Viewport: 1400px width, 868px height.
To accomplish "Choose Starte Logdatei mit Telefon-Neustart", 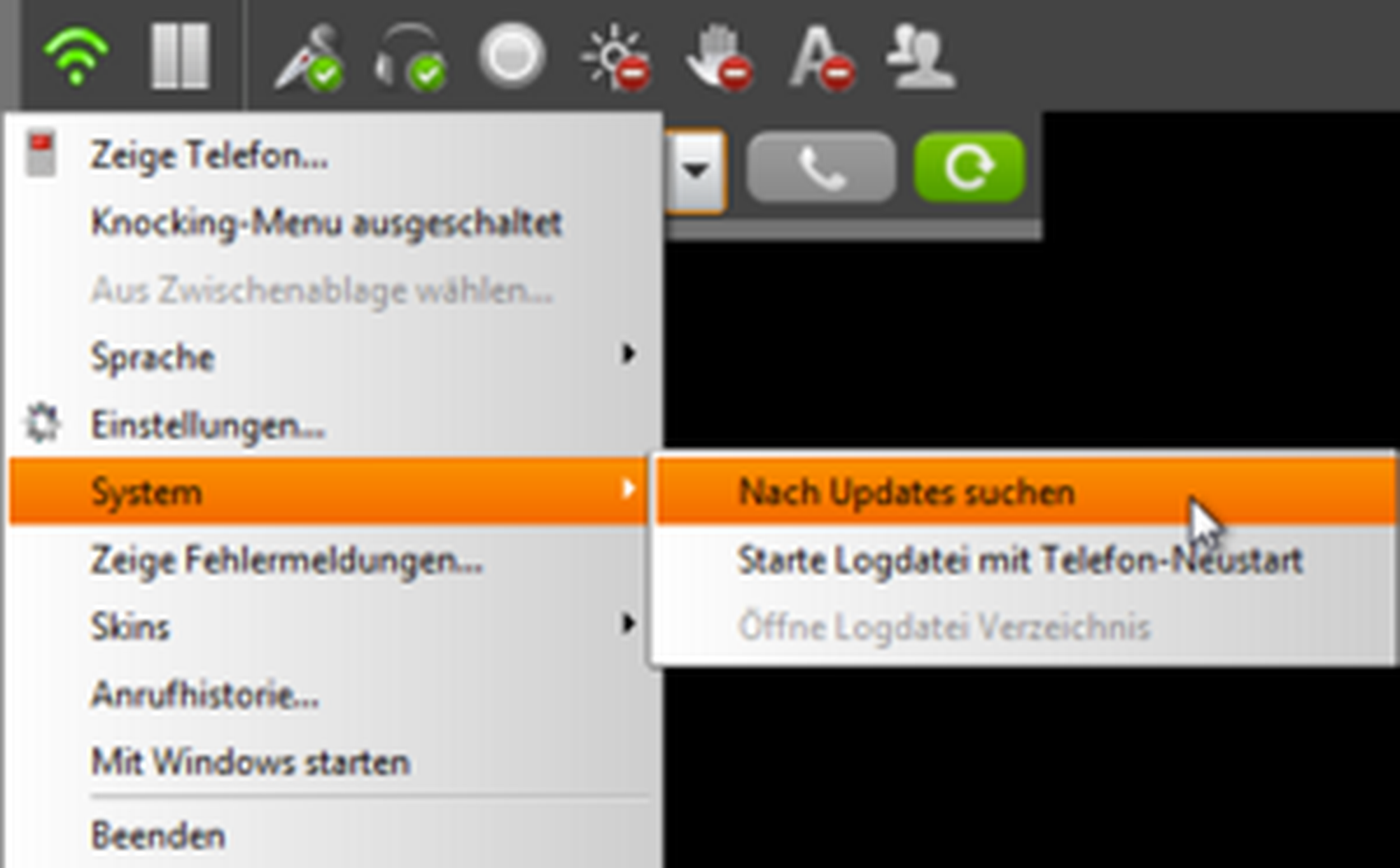I will point(1025,560).
